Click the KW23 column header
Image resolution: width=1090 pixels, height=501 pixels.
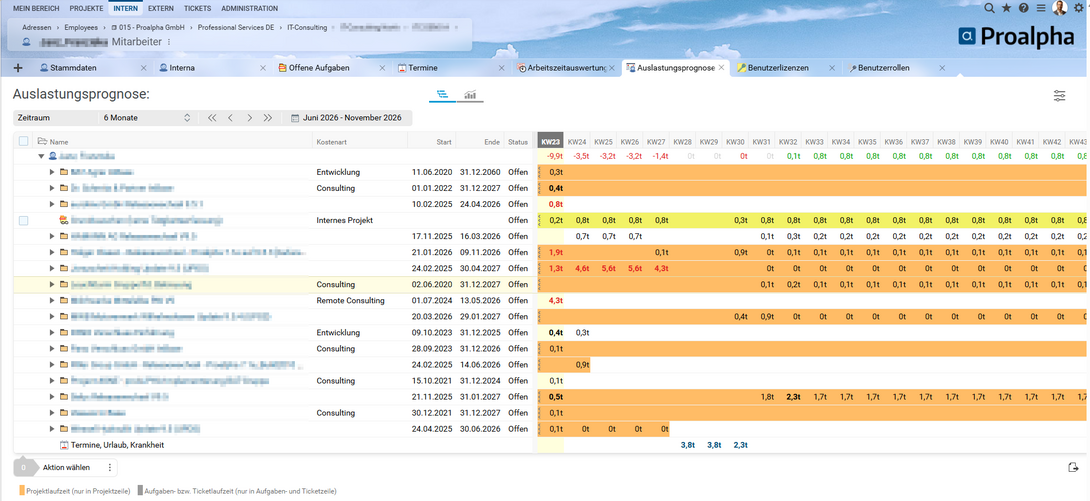tap(551, 141)
